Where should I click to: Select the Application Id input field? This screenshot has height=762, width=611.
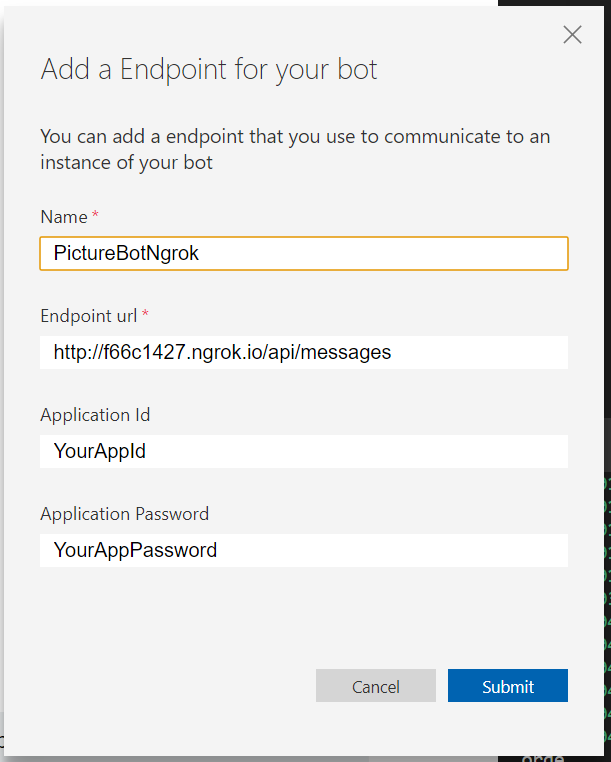304,451
